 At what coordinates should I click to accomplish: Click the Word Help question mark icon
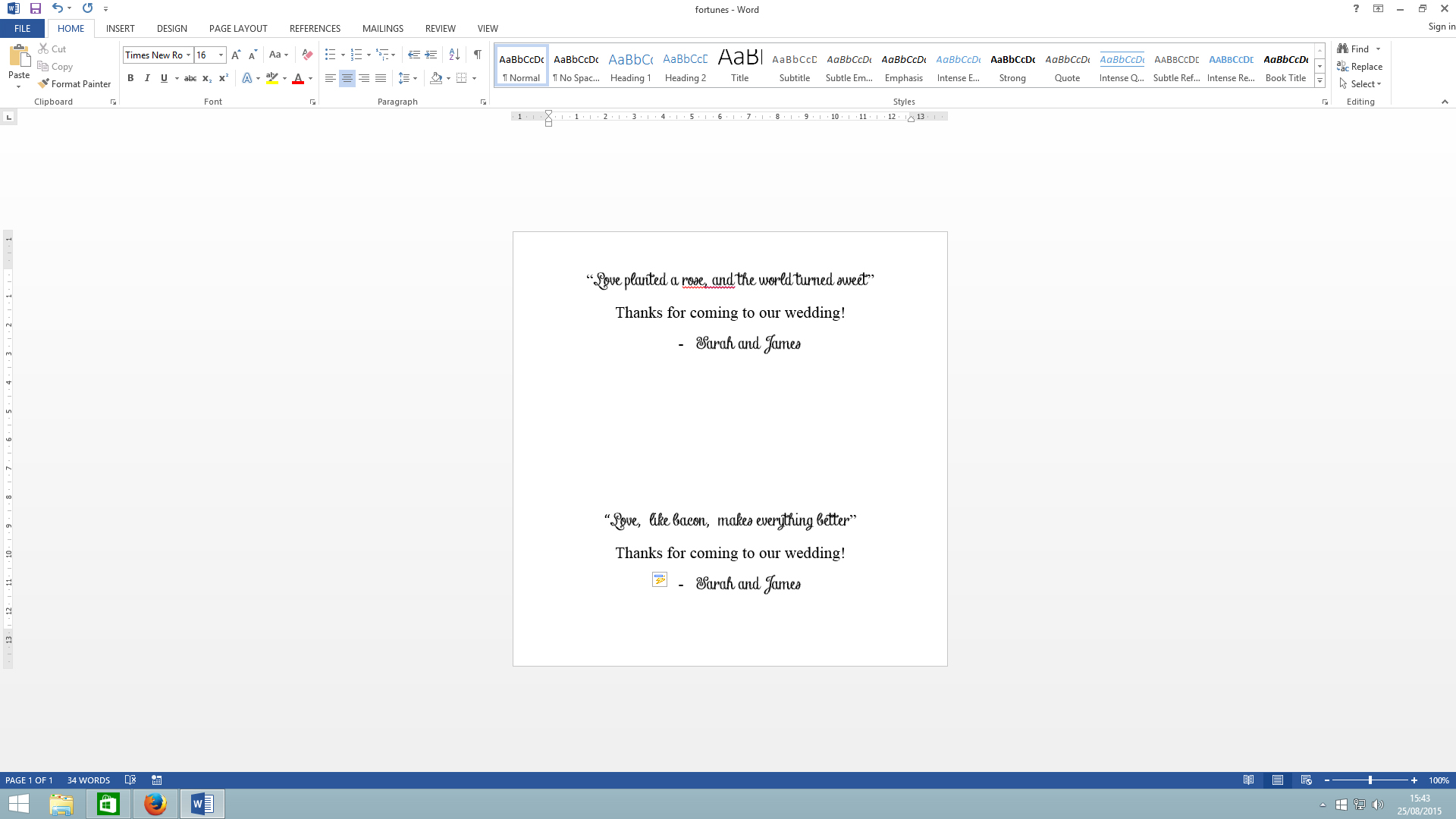1356,9
